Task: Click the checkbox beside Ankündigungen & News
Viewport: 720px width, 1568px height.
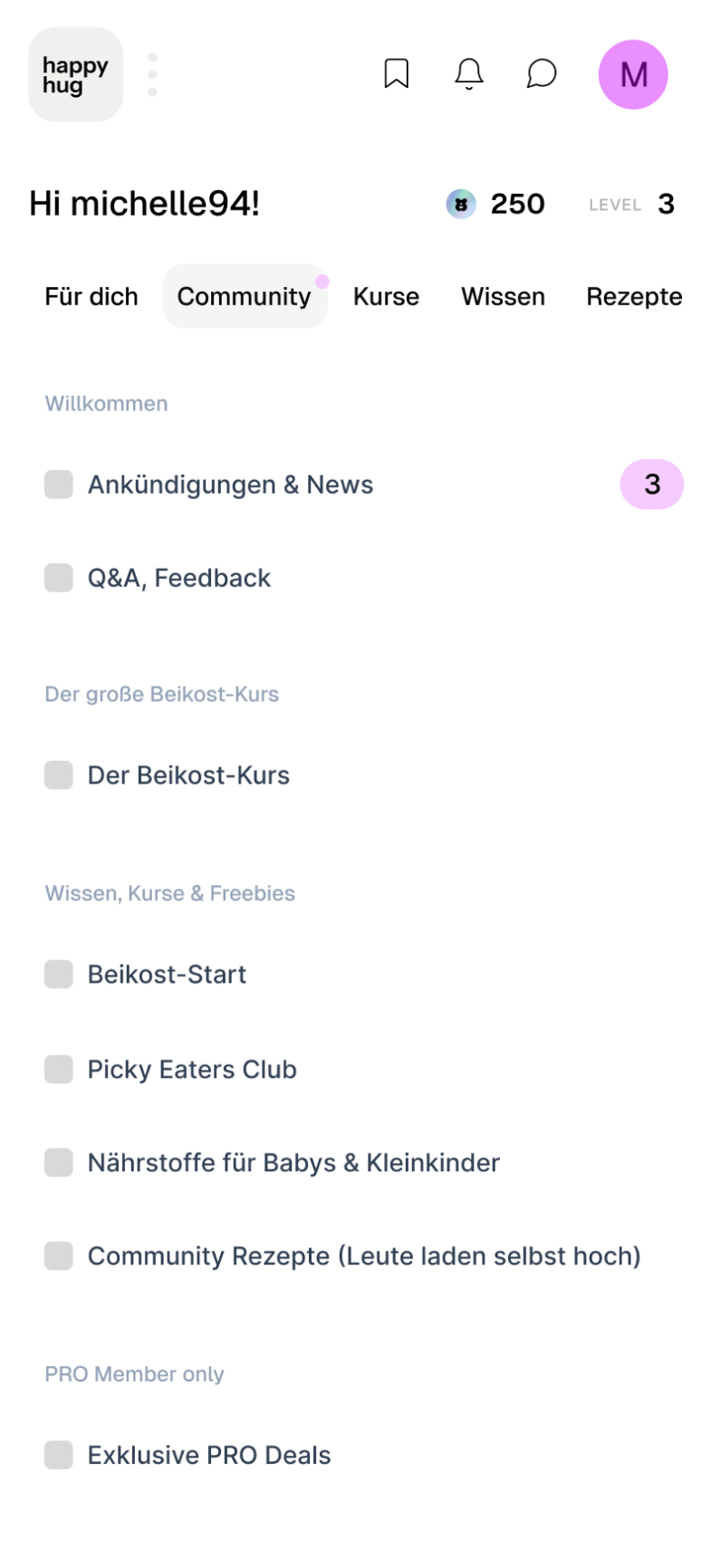Action: [59, 485]
